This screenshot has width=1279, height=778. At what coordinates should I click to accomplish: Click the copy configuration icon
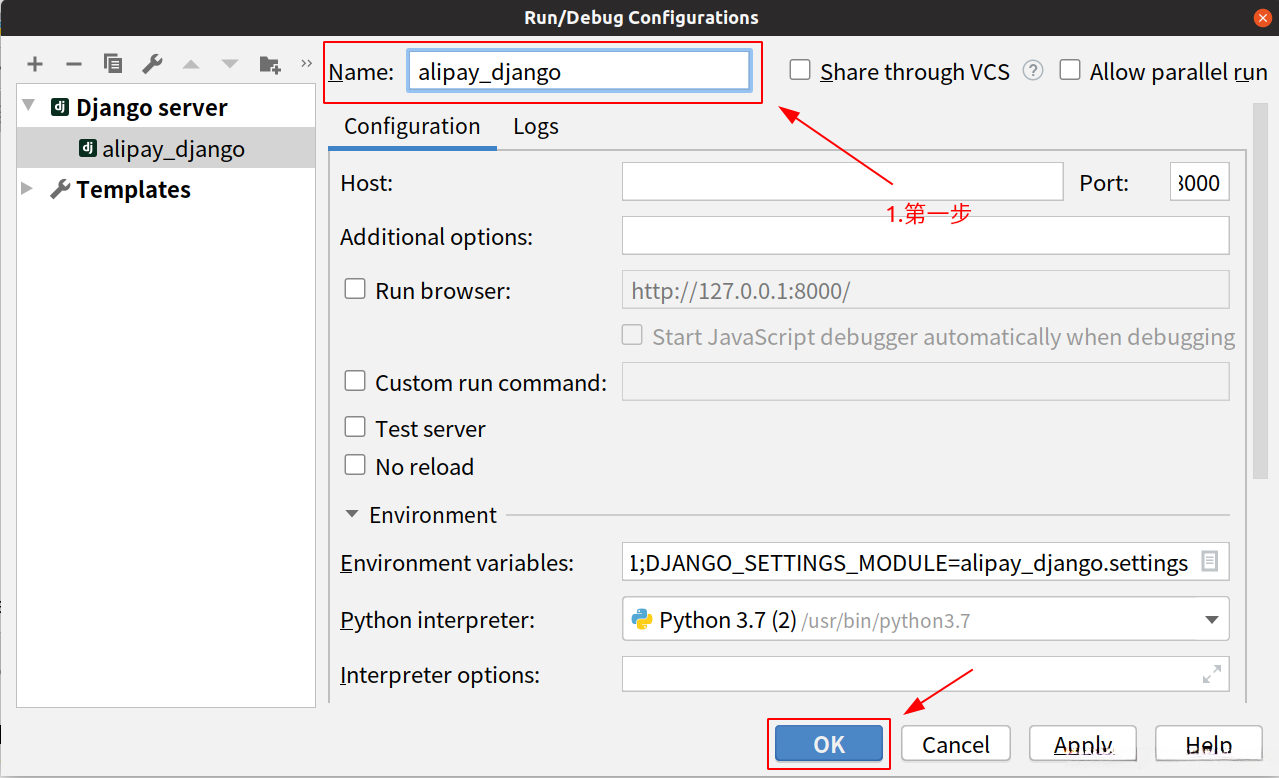tap(113, 64)
